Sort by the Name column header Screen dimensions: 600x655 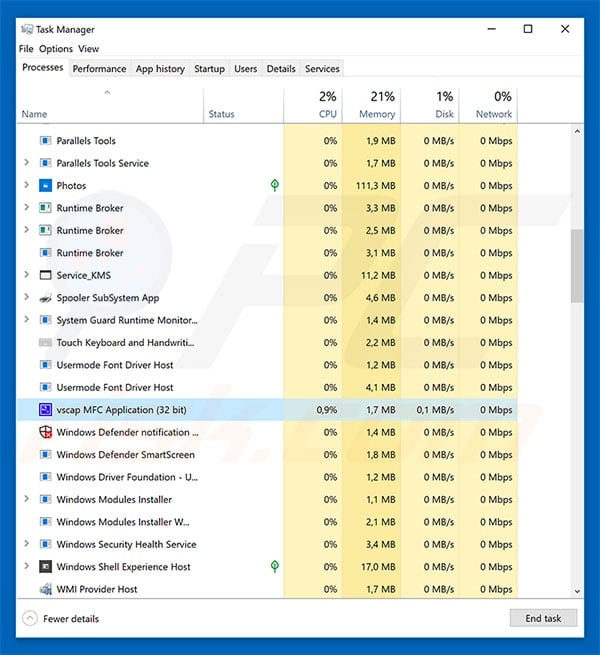(110, 106)
